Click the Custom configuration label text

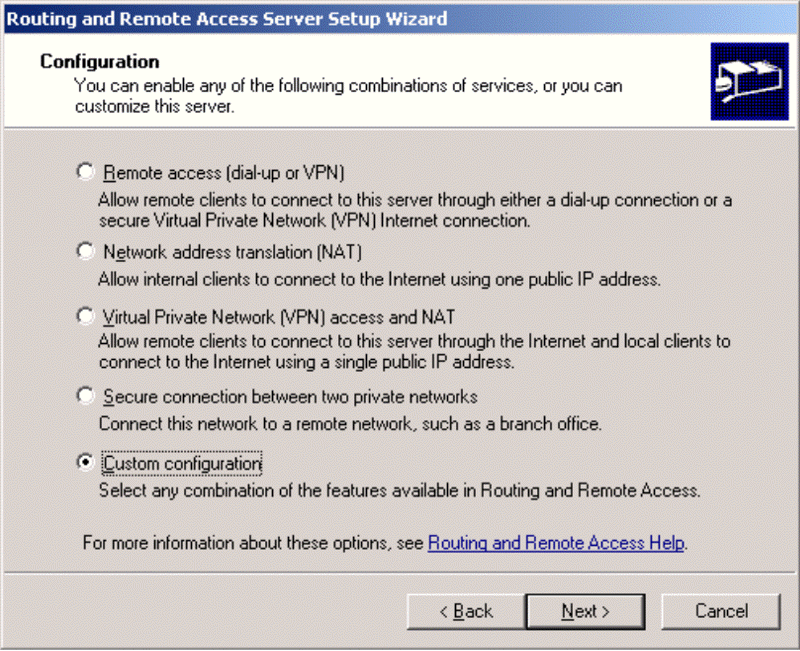point(182,464)
